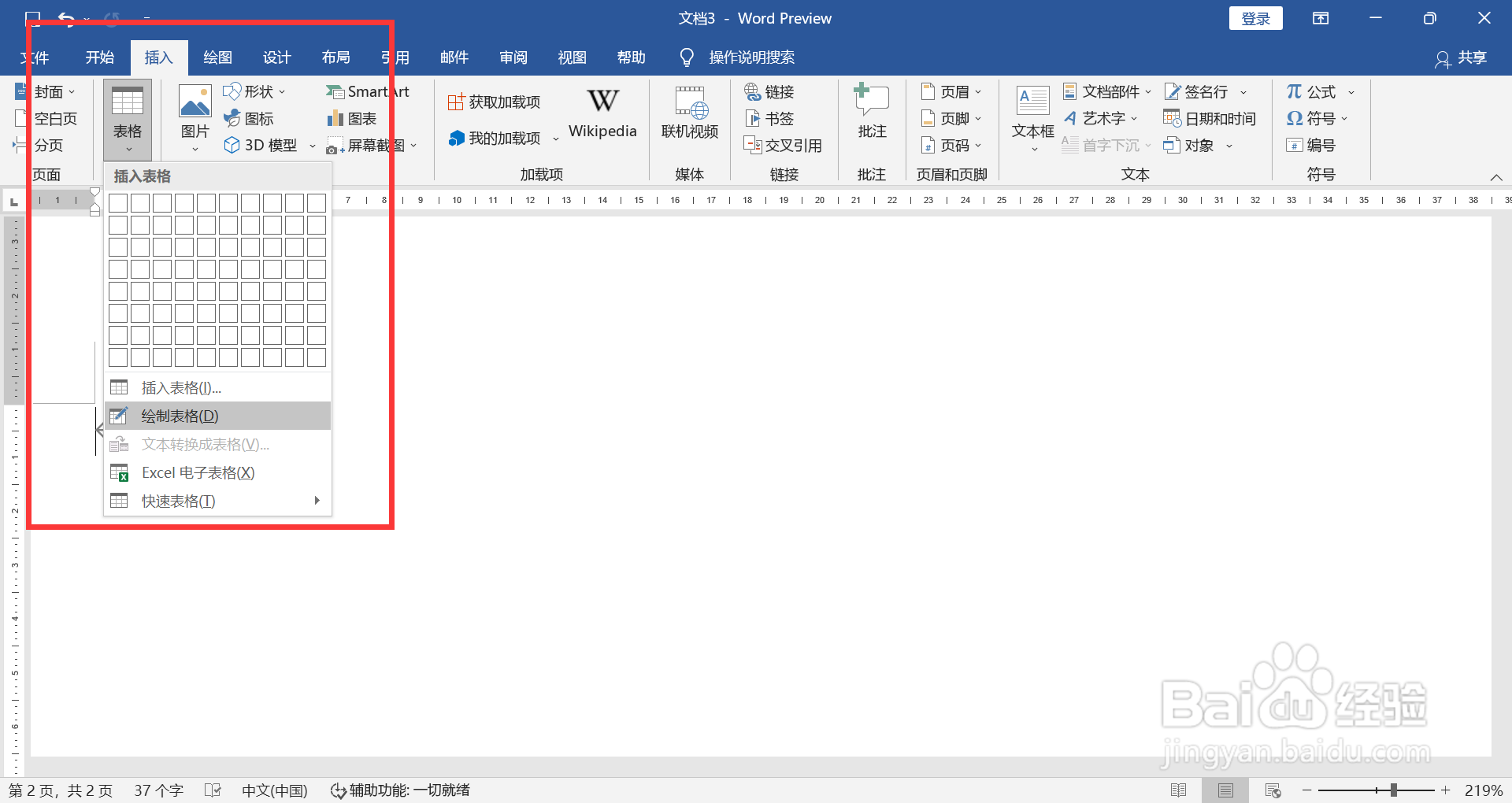Open Footer (页脚) options
1512x803 pixels.
[x=951, y=119]
